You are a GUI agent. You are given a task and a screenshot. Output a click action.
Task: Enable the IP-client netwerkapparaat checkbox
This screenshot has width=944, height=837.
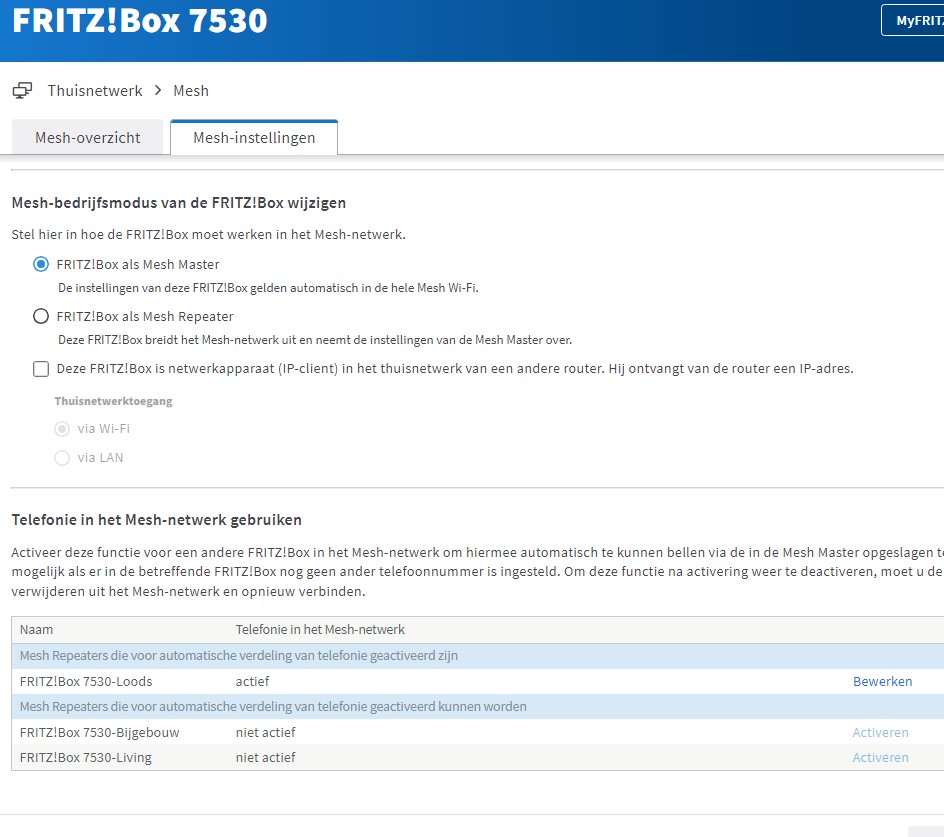[x=41, y=369]
